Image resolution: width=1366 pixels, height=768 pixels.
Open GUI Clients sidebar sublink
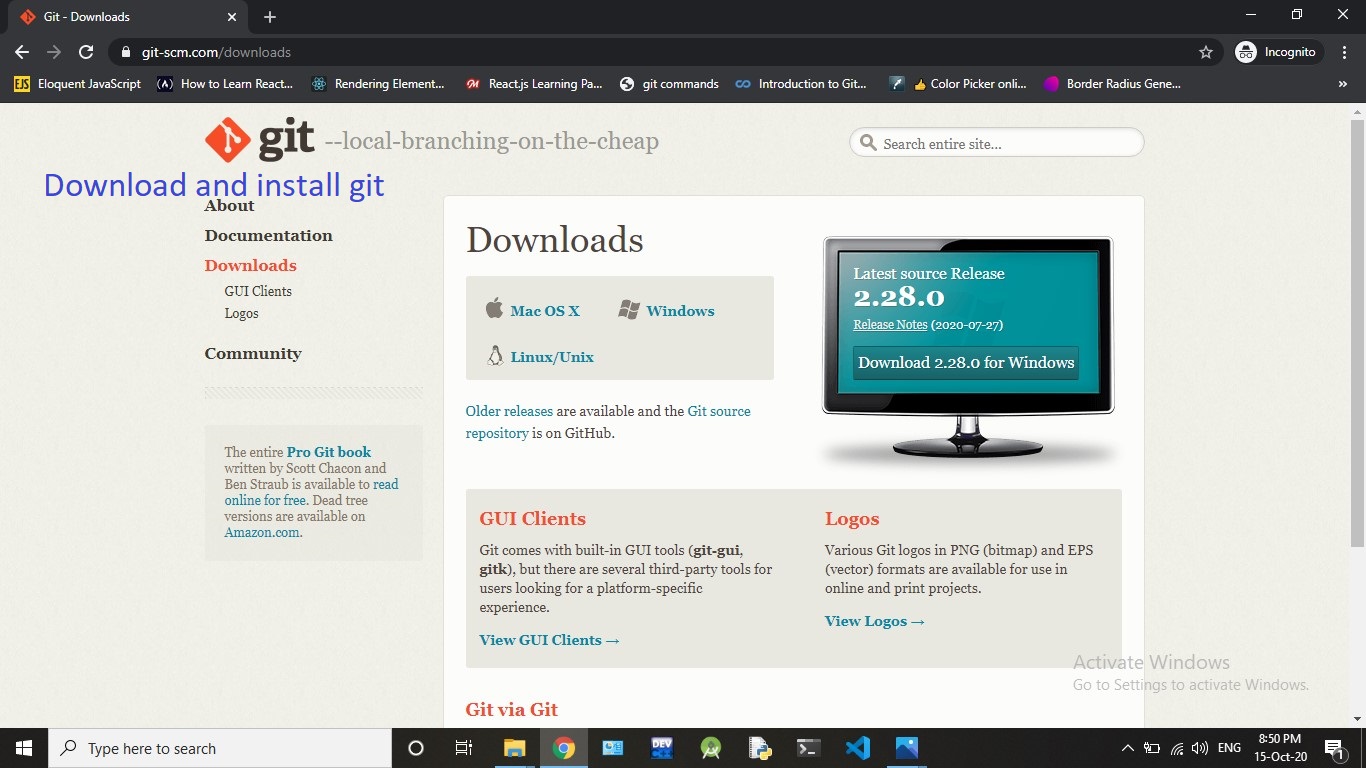[258, 291]
